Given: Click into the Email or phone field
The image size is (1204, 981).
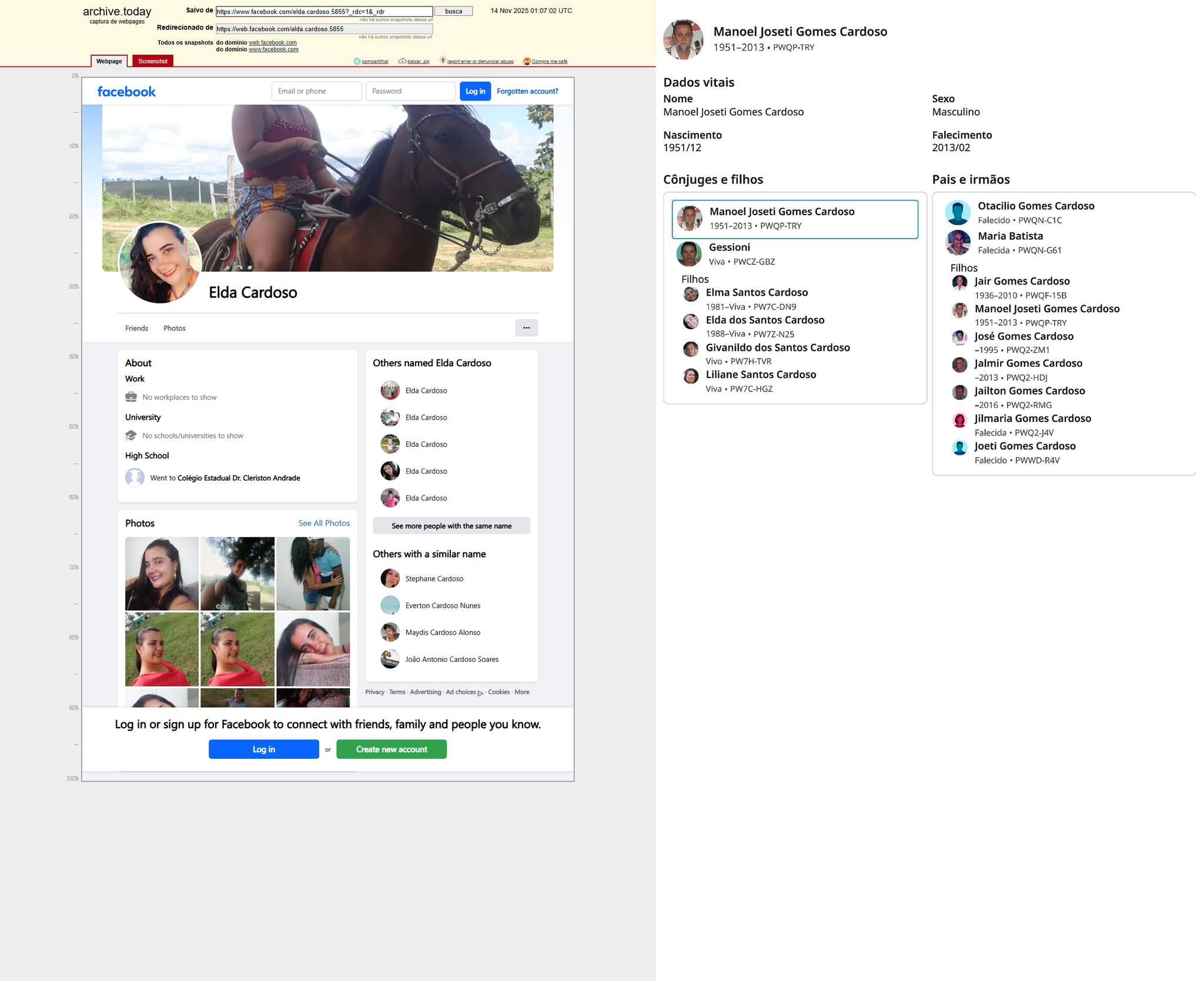Looking at the screenshot, I should pos(316,91).
